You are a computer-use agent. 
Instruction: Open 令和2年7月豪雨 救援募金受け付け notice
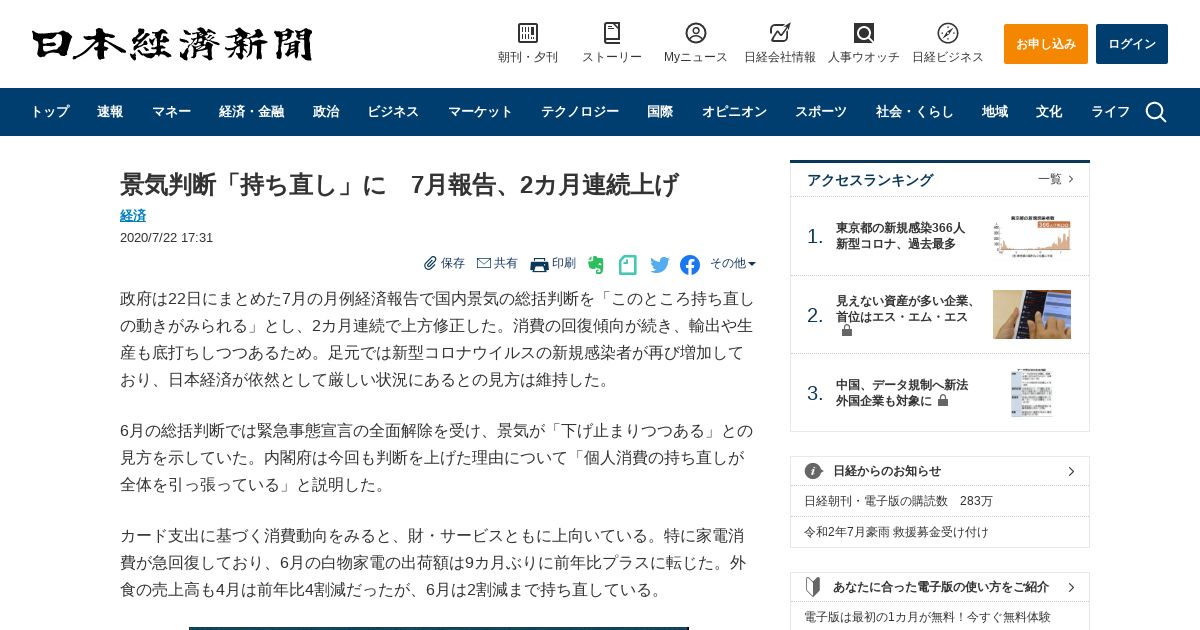(x=896, y=532)
